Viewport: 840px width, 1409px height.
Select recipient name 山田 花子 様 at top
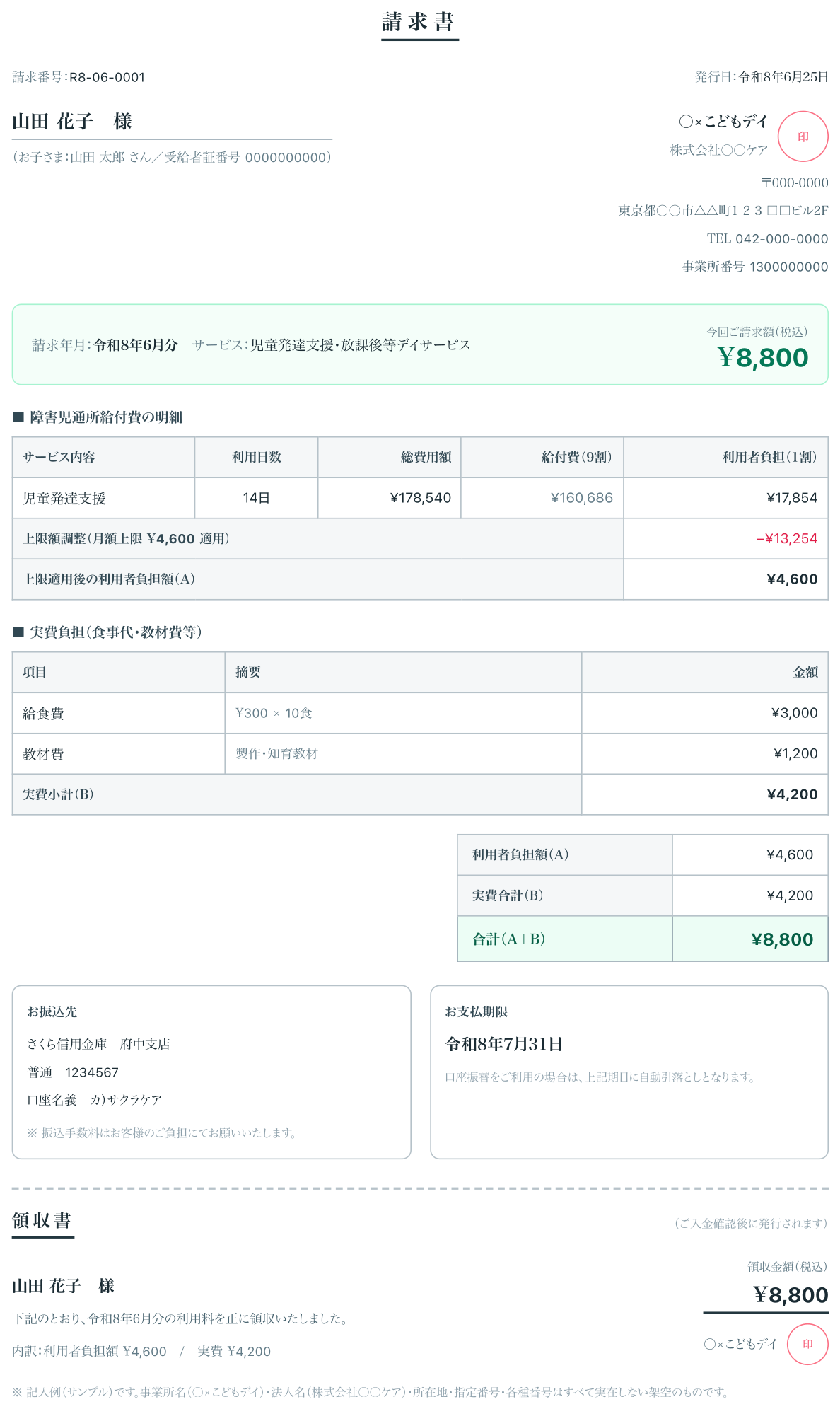(x=72, y=122)
